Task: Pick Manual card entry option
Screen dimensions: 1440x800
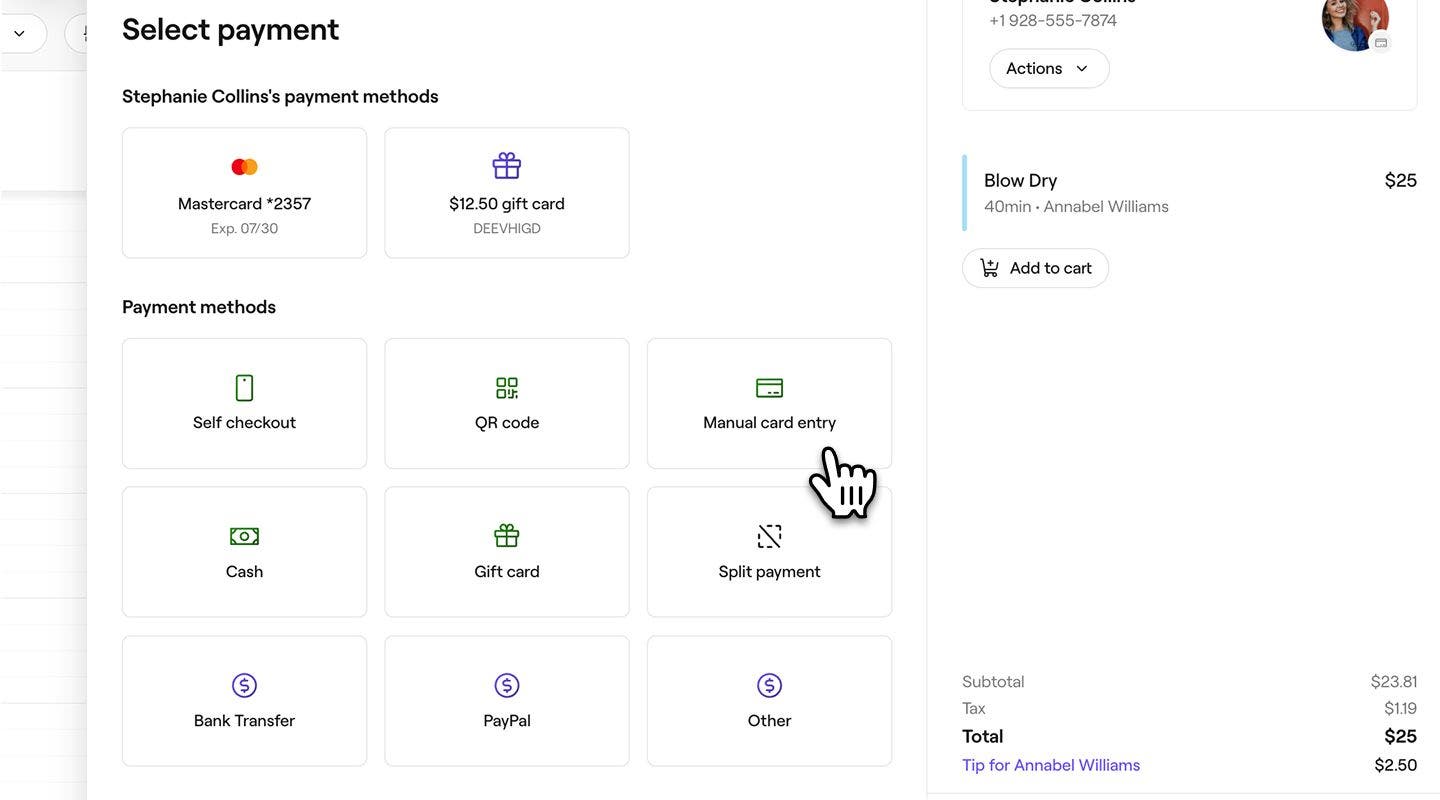Action: [769, 403]
